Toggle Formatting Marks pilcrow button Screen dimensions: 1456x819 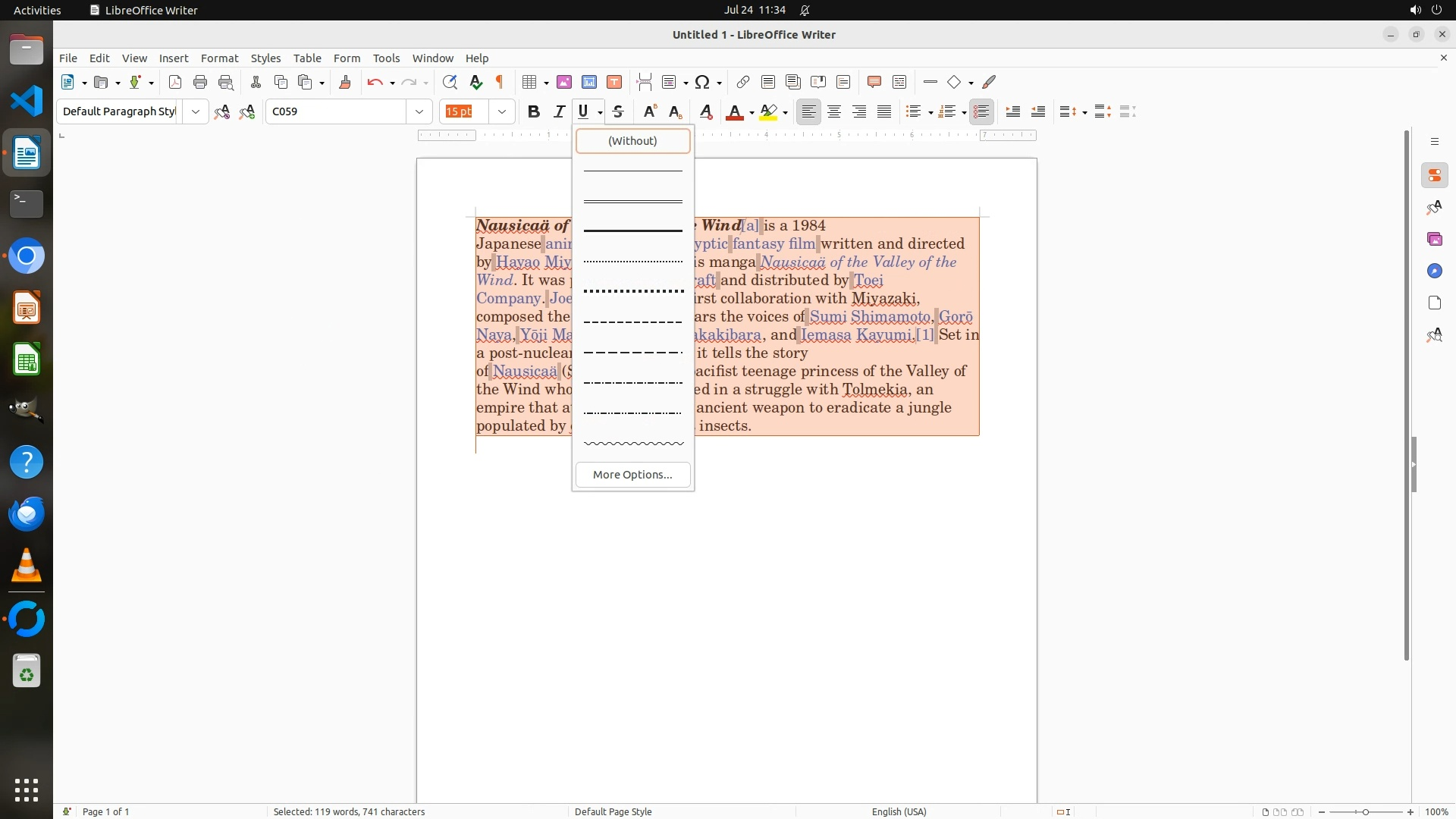(500, 82)
